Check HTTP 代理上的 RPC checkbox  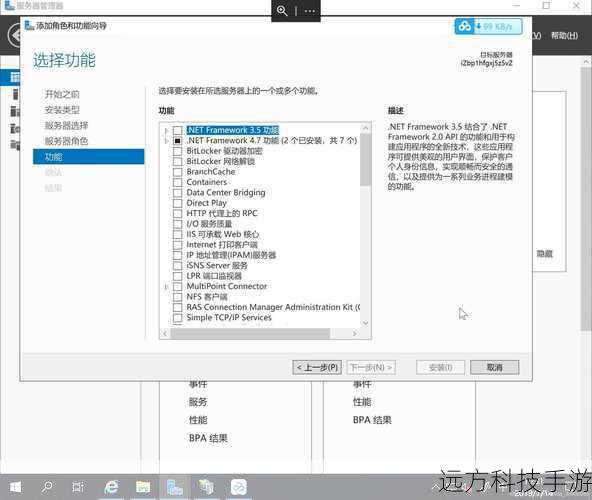tap(177, 214)
